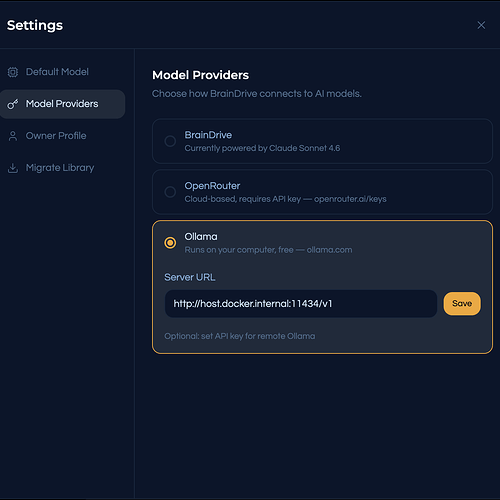Open the Model Providers settings section
The height and width of the screenshot is (500, 500).
point(63,104)
